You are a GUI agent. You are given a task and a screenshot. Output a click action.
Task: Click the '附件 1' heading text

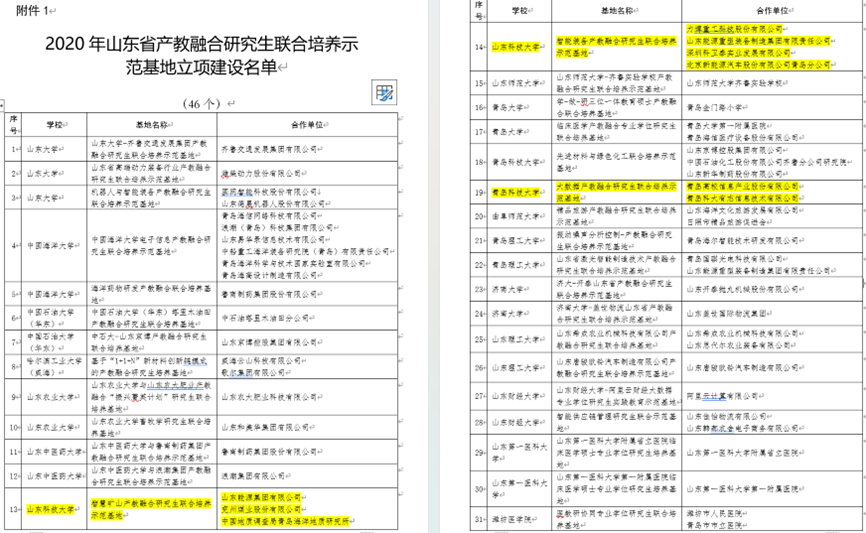pos(32,10)
